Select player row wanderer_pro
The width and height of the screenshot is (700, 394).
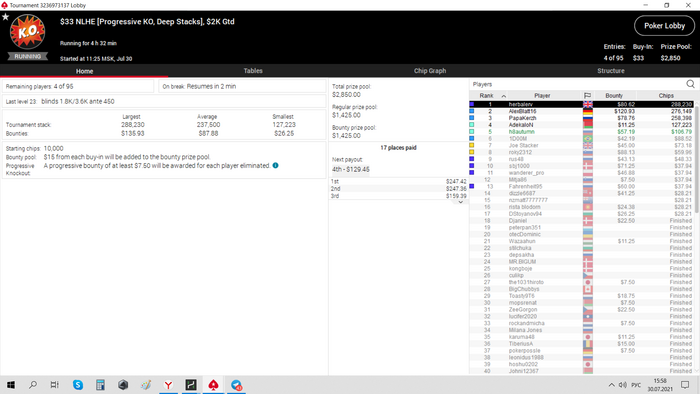582,173
